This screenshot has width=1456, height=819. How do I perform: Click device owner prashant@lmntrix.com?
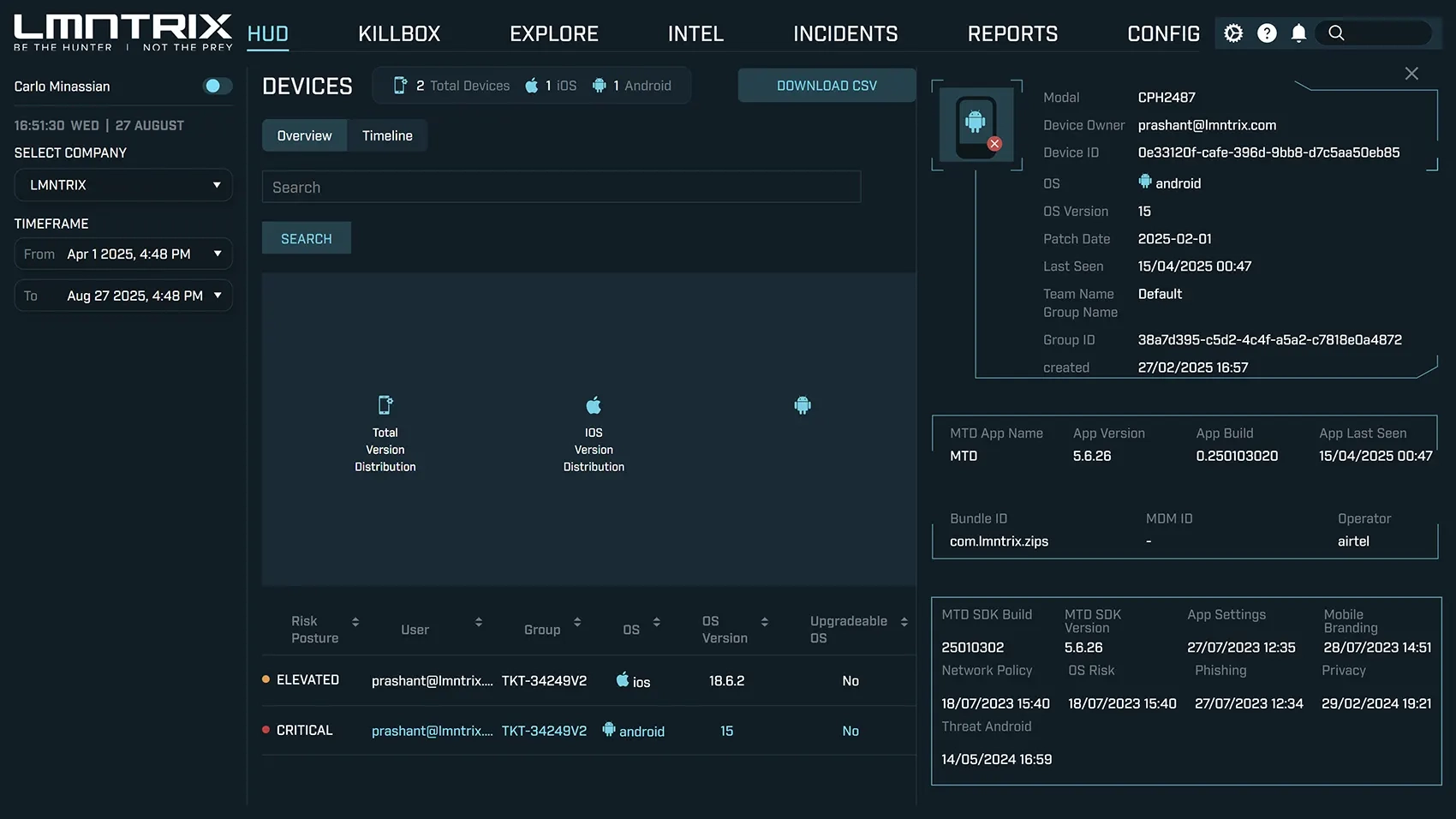tap(1207, 125)
